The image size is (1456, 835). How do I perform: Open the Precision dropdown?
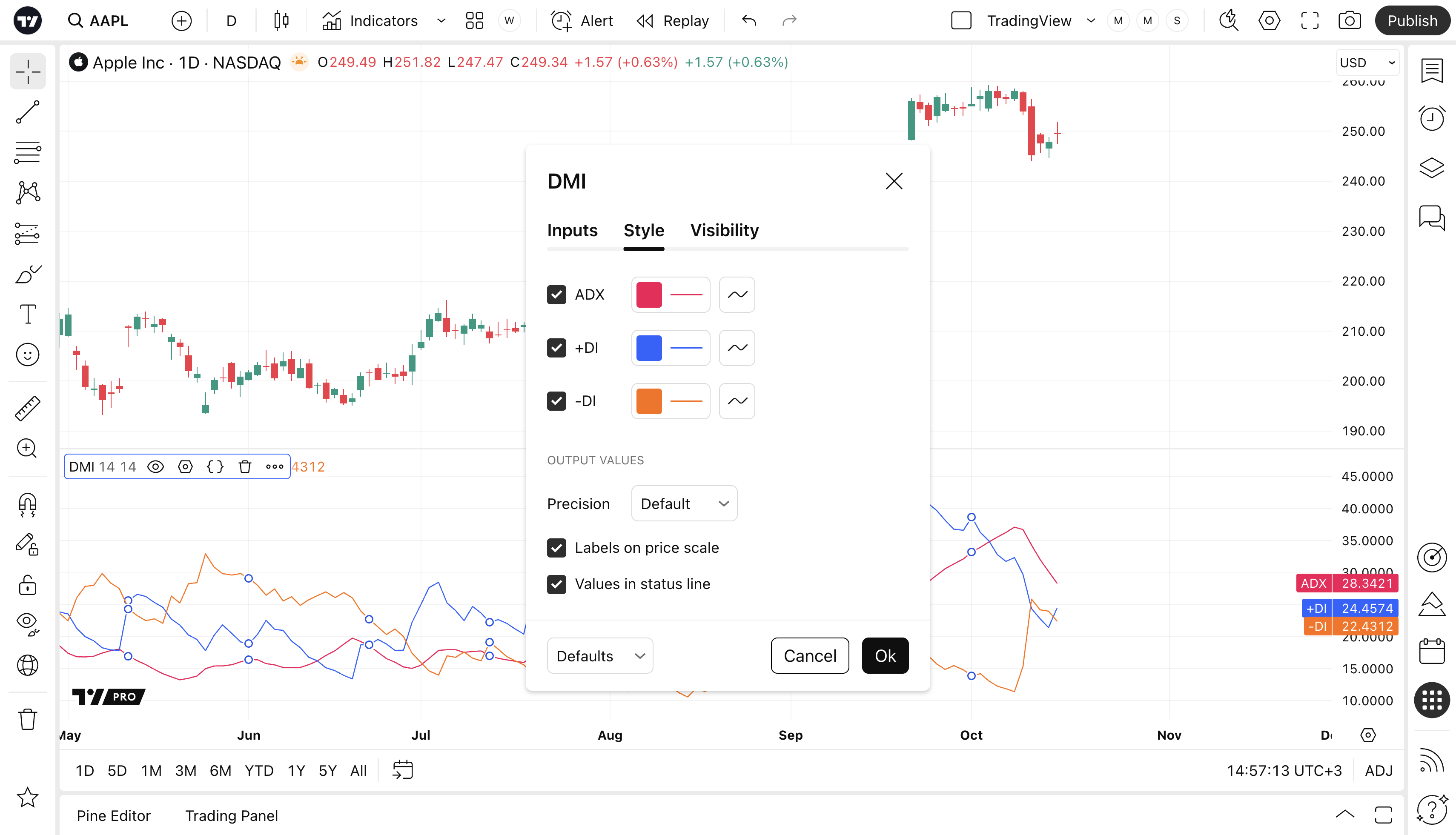(684, 503)
